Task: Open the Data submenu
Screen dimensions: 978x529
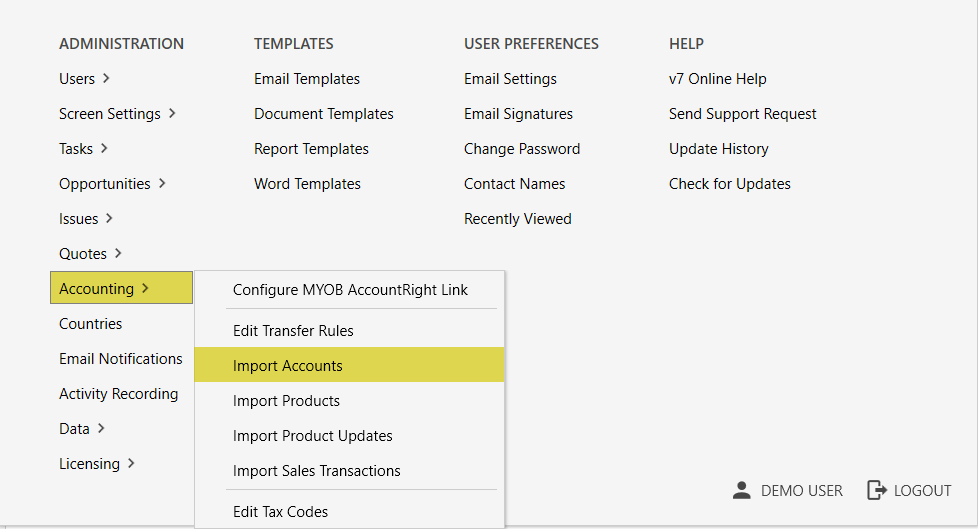Action: click(101, 428)
